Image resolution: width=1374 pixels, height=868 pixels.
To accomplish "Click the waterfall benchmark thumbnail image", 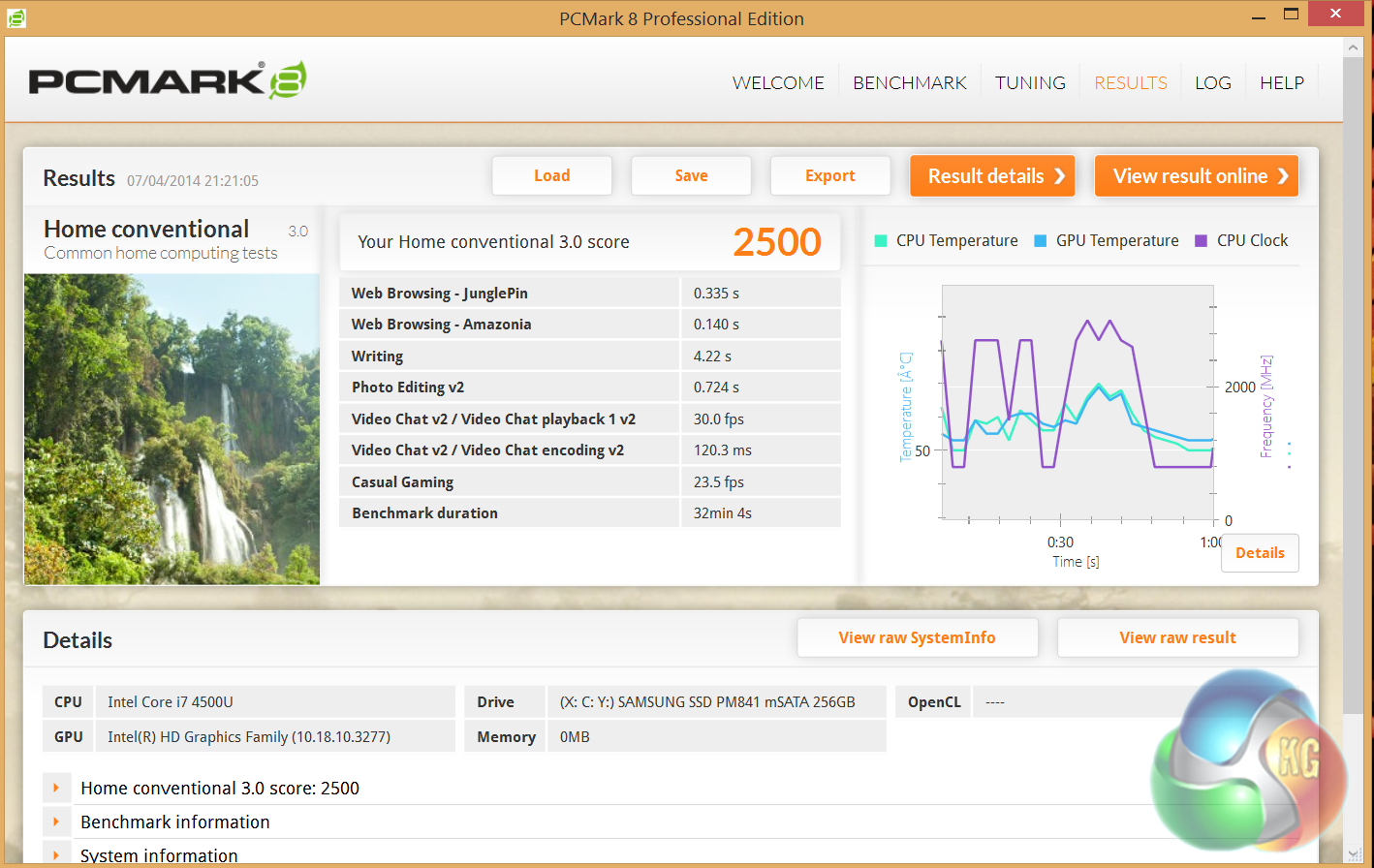I will pyautogui.click(x=172, y=429).
